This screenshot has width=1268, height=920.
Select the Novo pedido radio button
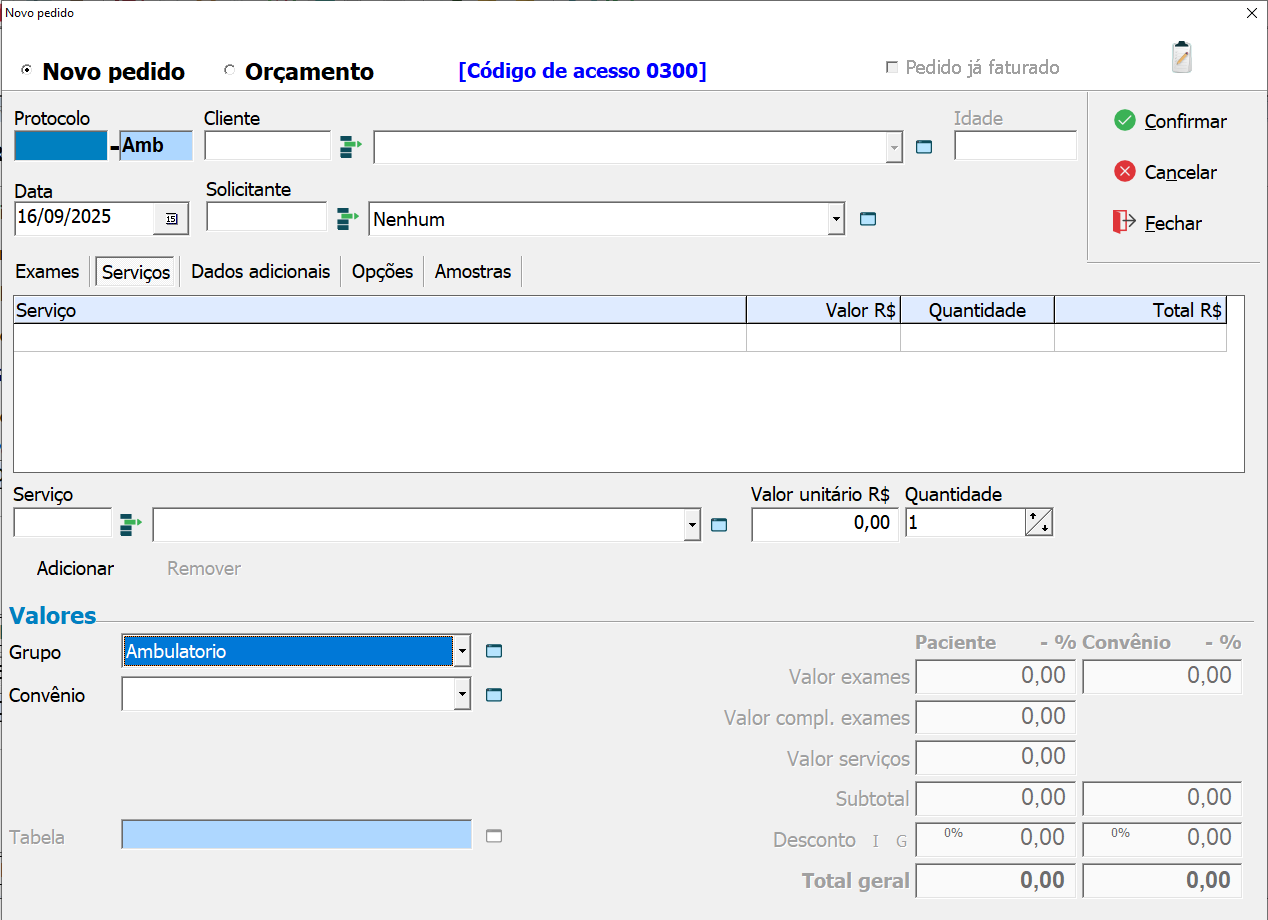26,71
